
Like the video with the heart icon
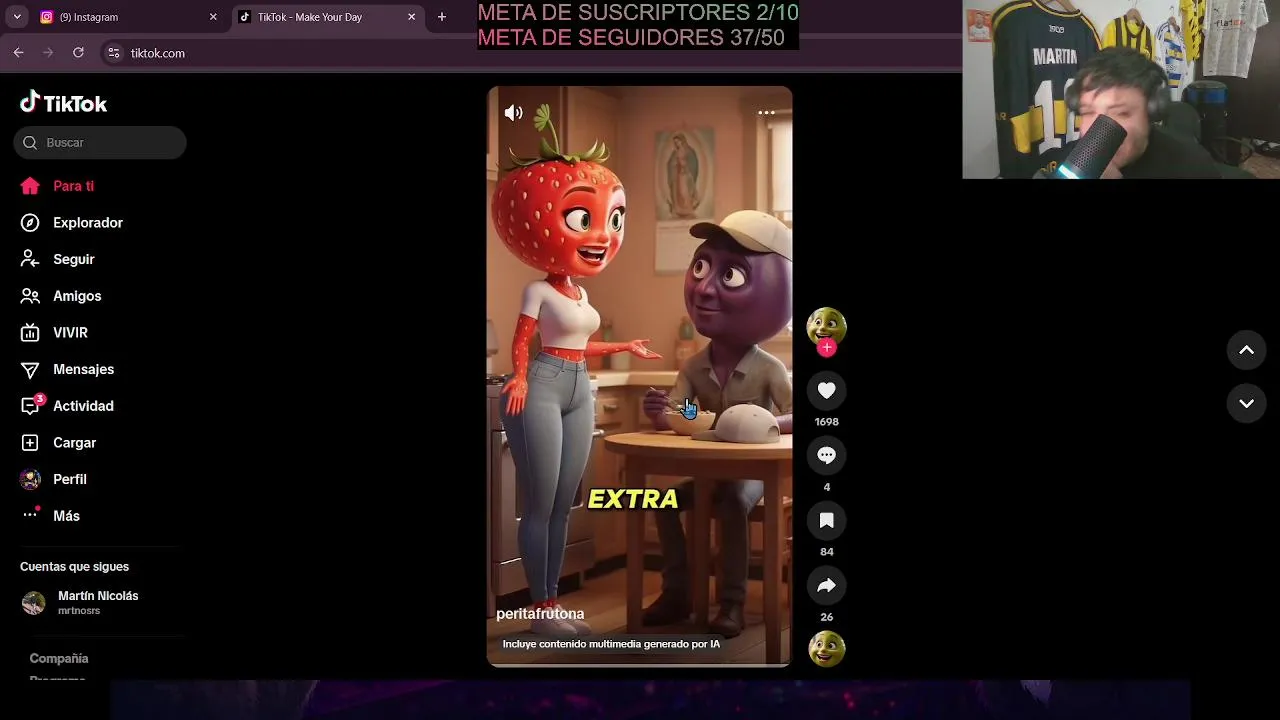click(826, 391)
